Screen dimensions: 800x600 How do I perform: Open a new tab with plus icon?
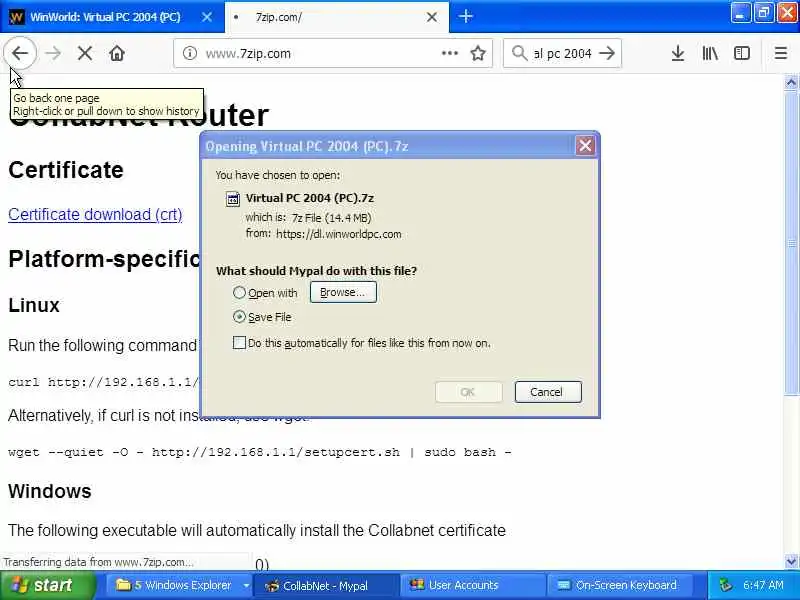[x=465, y=17]
